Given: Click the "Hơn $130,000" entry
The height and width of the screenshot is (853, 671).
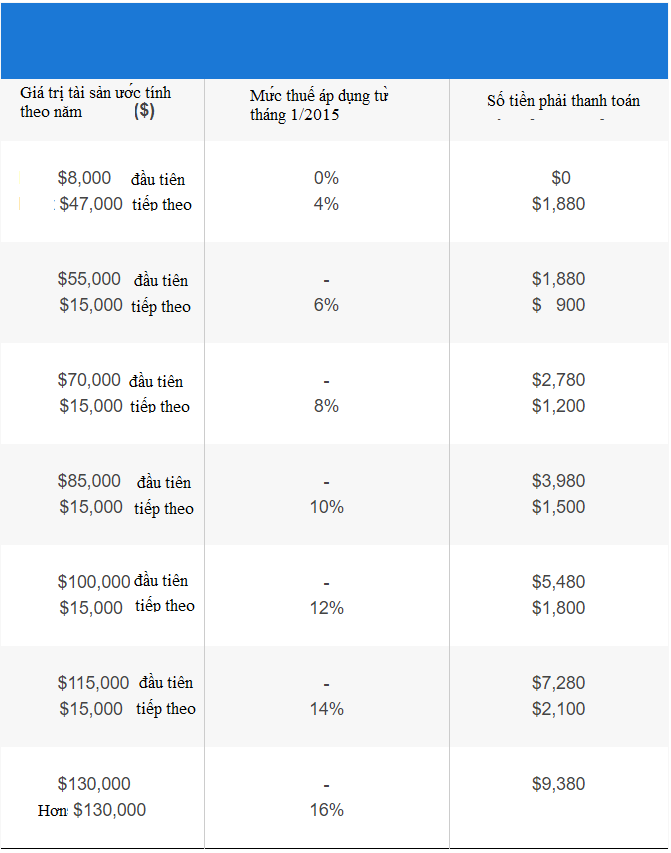Looking at the screenshot, I should [x=92, y=810].
